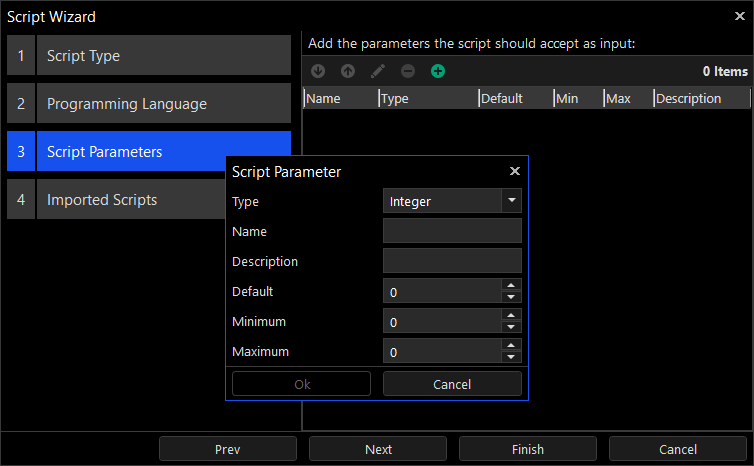
Task: Click the Finish button
Action: click(528, 449)
